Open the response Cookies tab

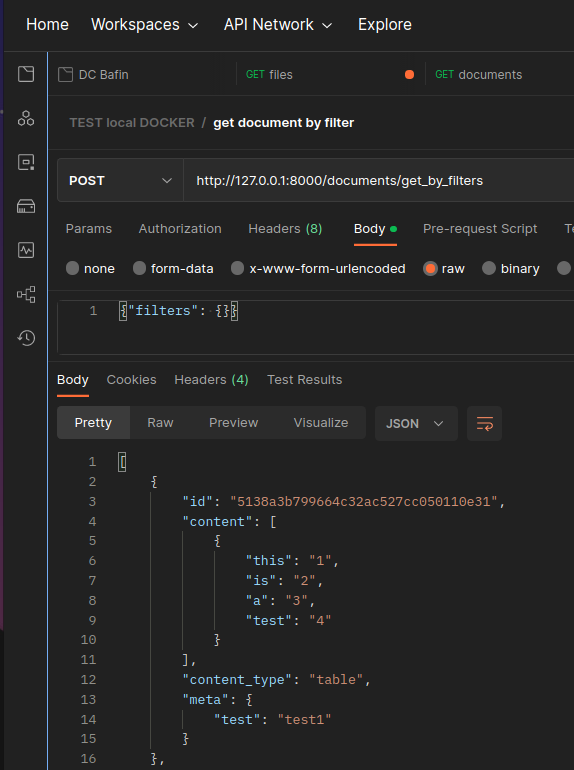[131, 380]
